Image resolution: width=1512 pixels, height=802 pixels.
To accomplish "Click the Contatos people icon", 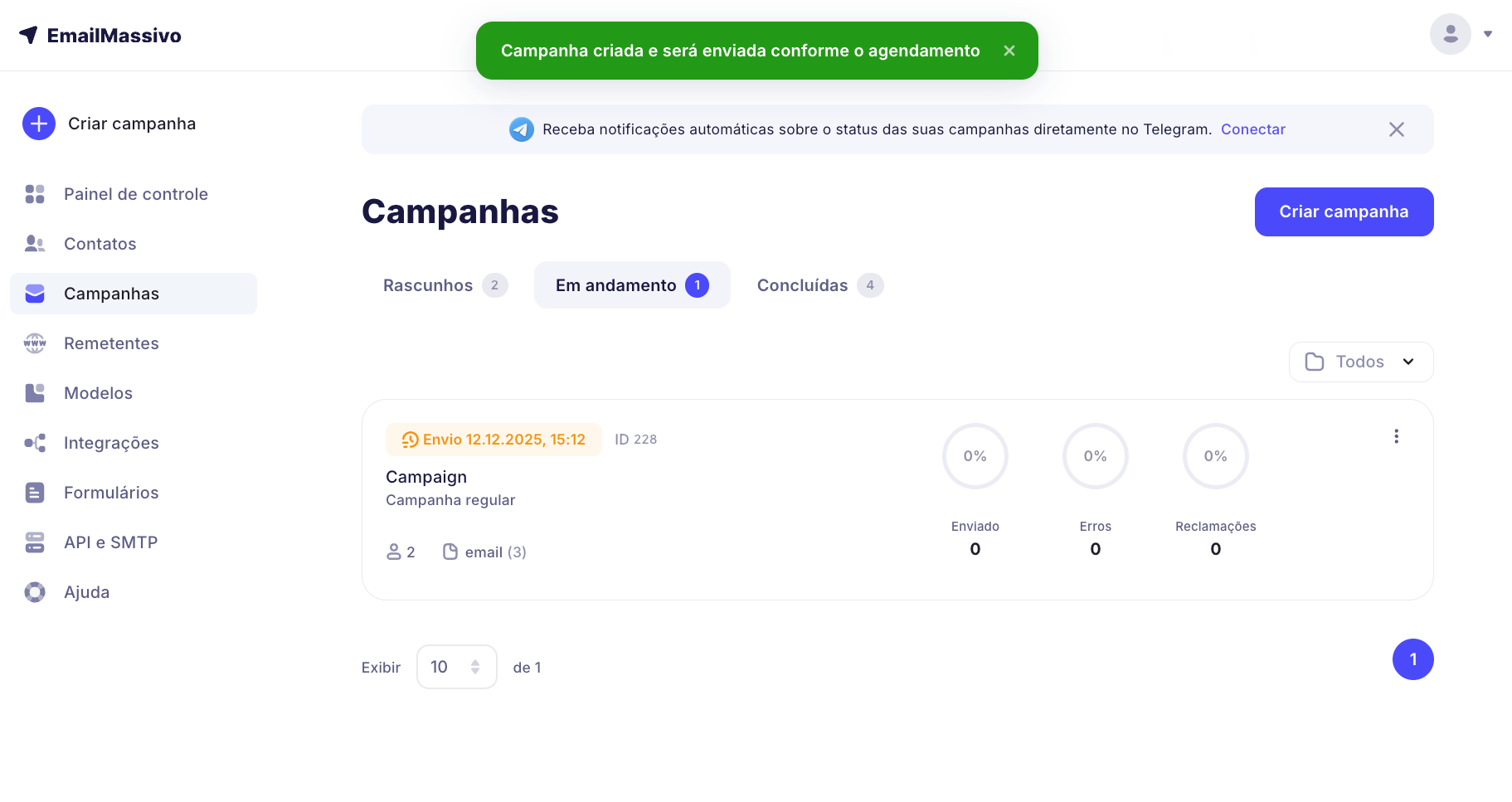I will tap(35, 244).
